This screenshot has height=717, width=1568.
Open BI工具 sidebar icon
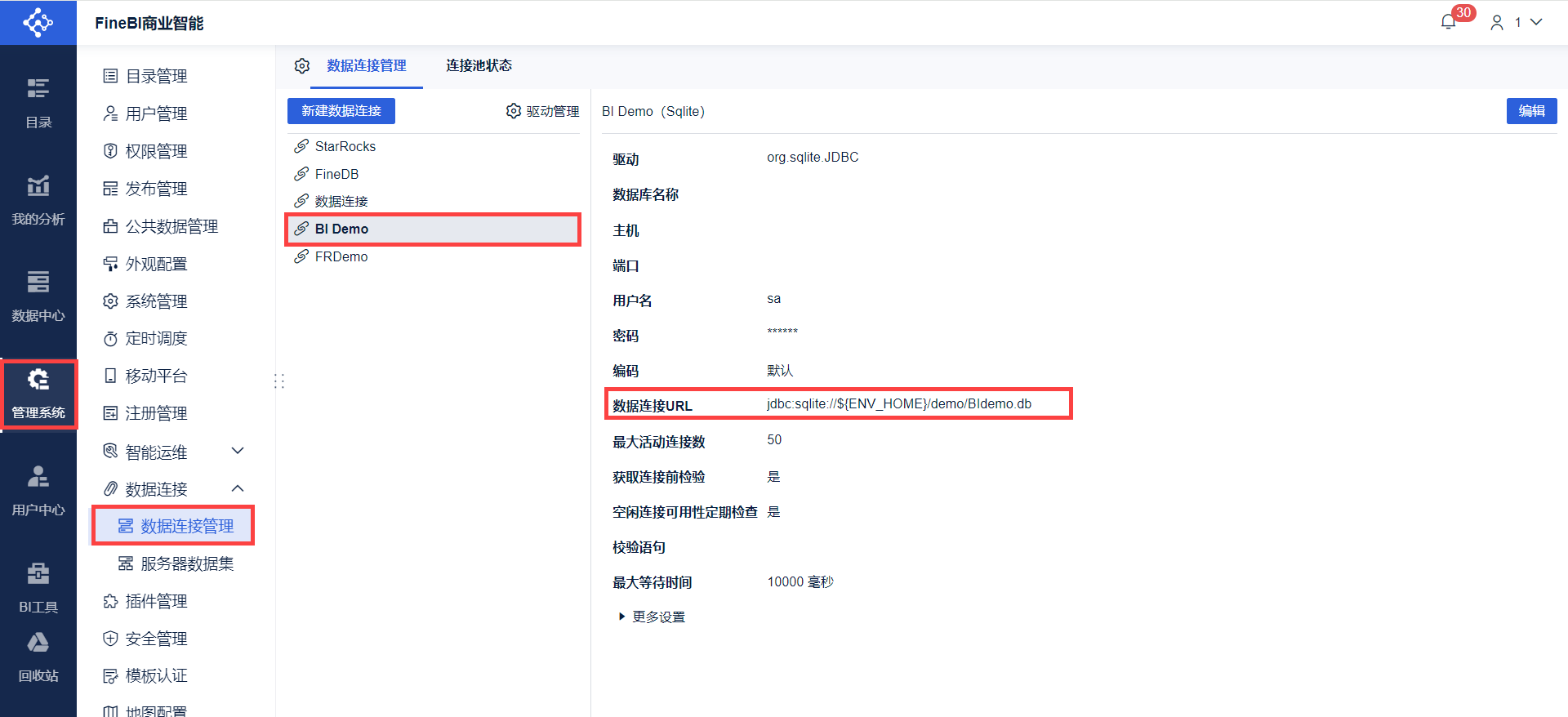coord(38,587)
